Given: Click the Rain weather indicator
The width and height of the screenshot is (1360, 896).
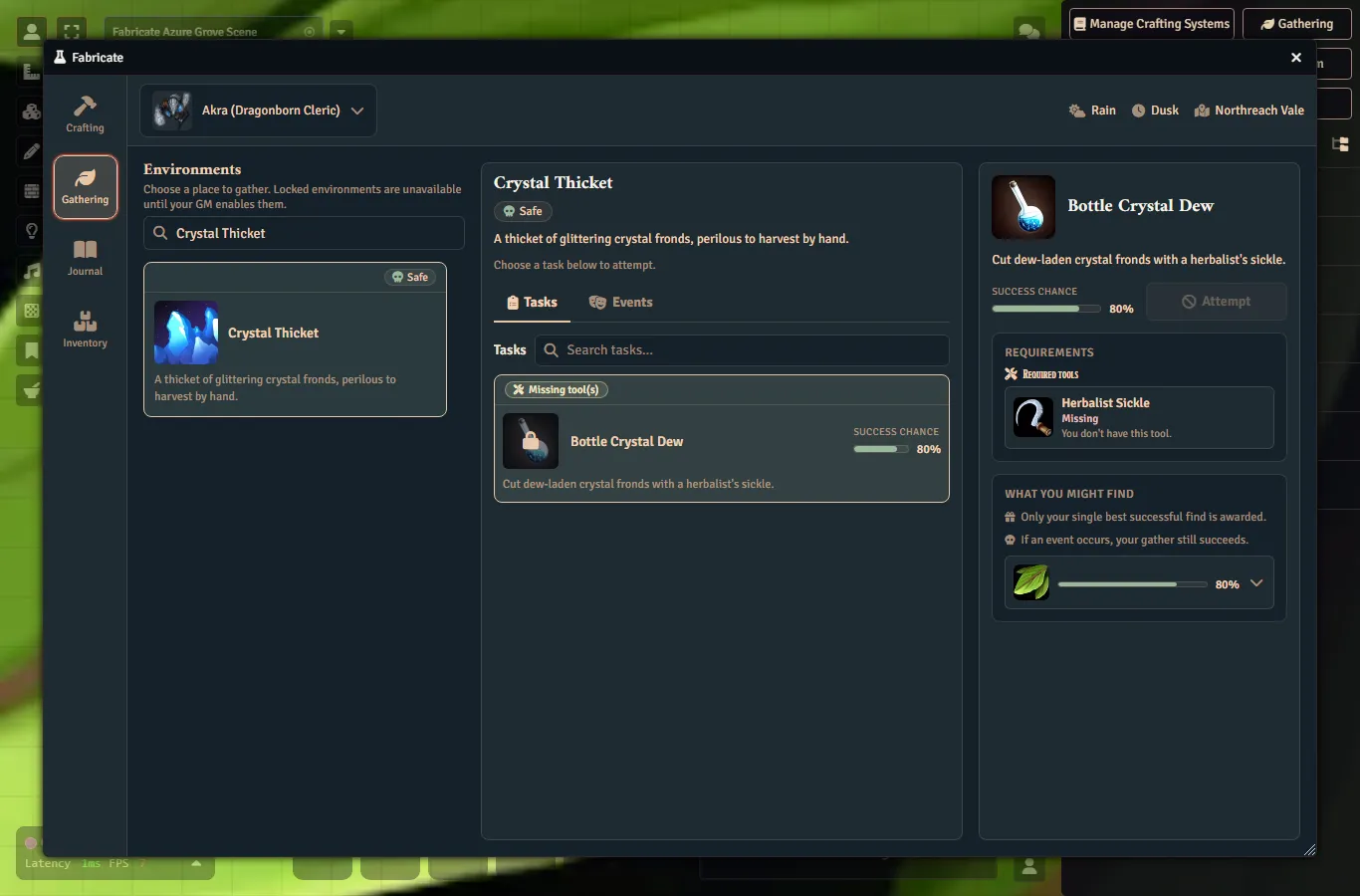Looking at the screenshot, I should pyautogui.click(x=1092, y=111).
